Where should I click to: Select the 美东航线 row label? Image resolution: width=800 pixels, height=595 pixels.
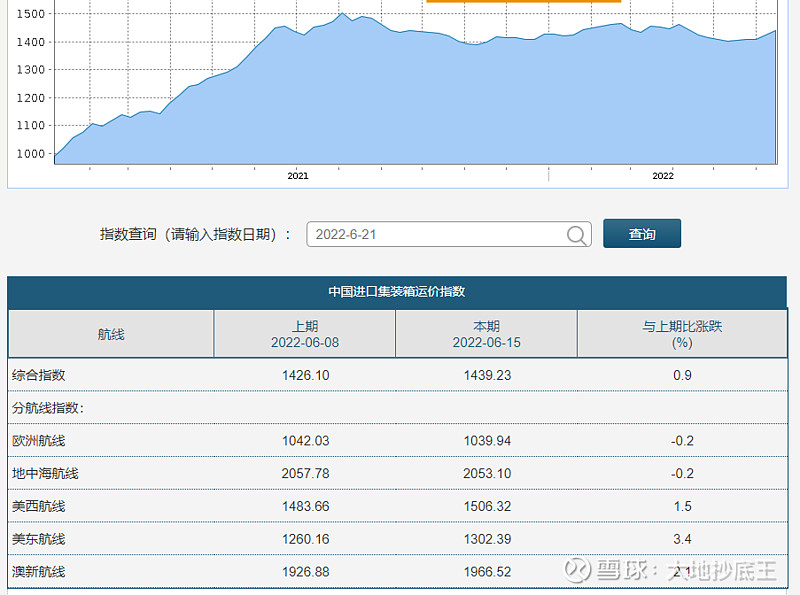38,539
